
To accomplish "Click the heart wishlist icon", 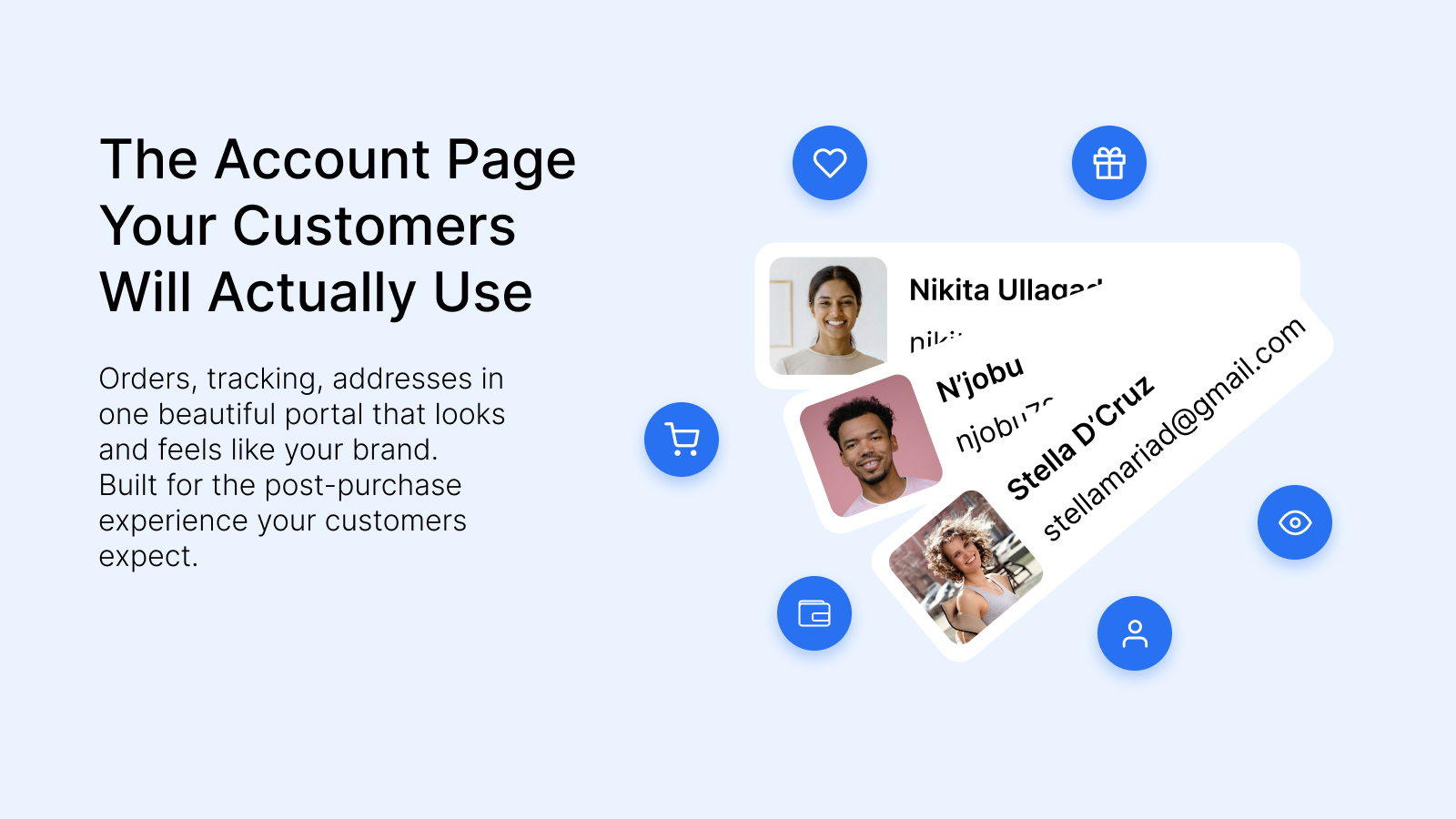I will [x=830, y=163].
